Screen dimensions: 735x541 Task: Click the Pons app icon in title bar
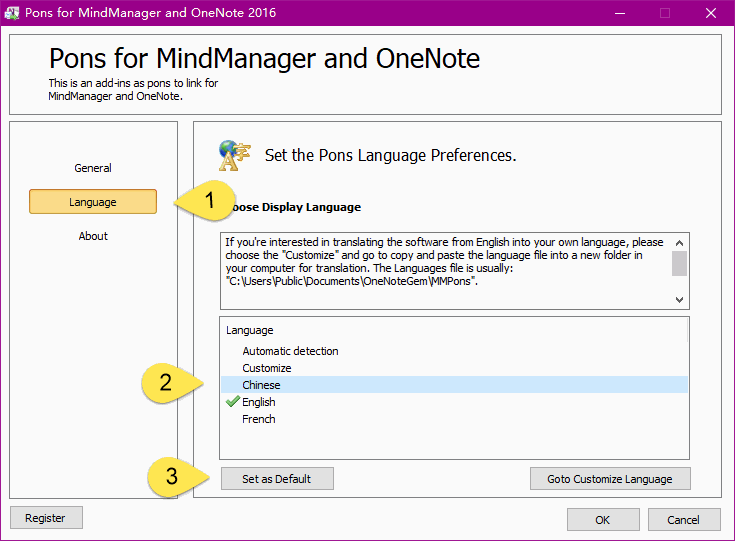pos(12,13)
